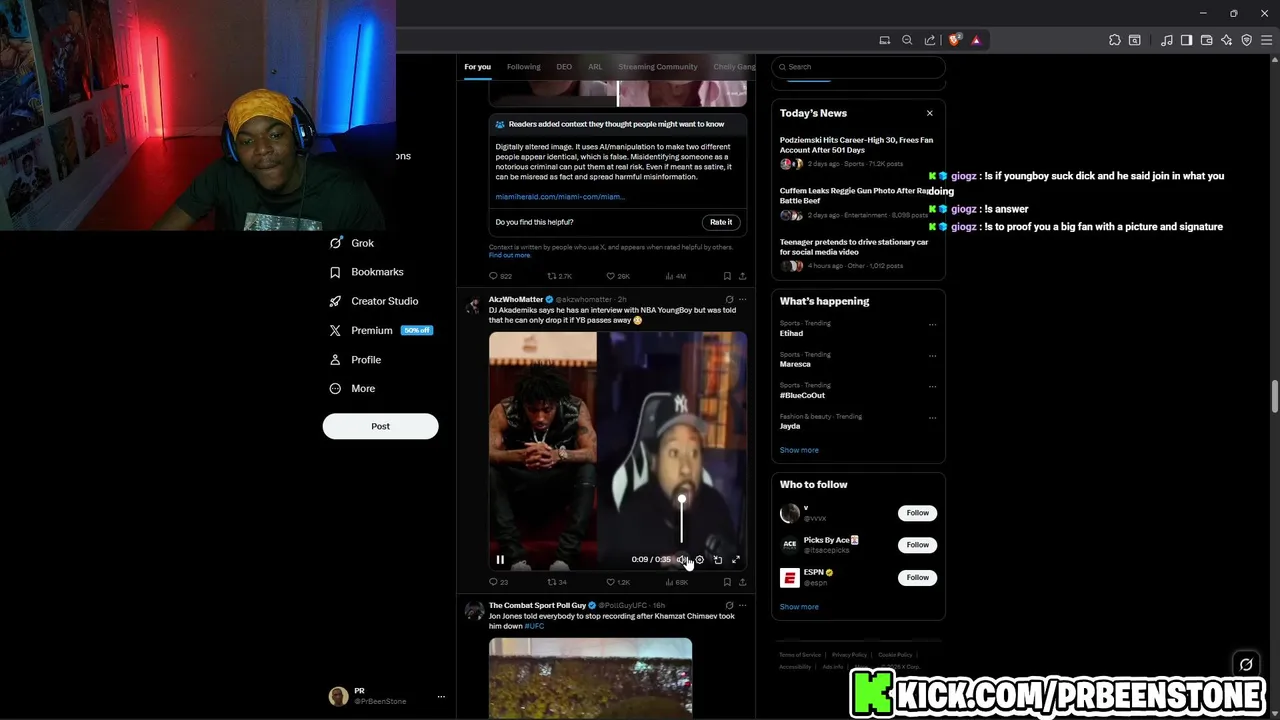Open options for Jayda trend

[932, 417]
